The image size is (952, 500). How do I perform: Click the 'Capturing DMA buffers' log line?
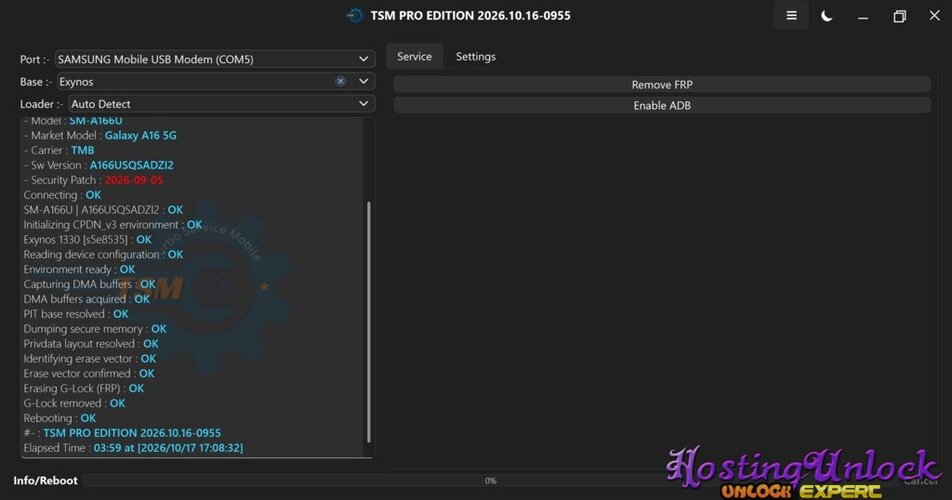coord(89,284)
